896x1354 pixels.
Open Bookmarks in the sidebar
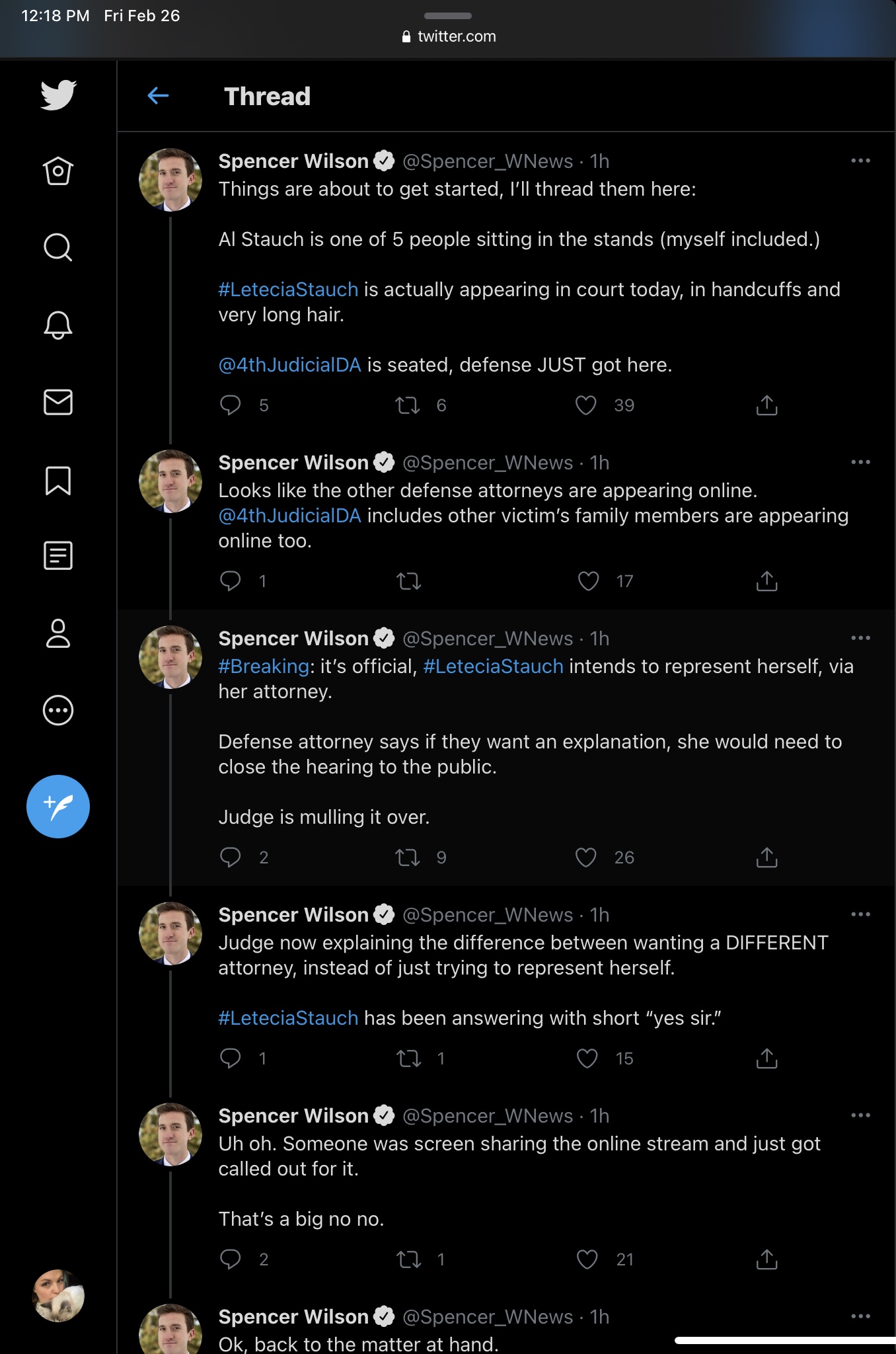click(58, 481)
